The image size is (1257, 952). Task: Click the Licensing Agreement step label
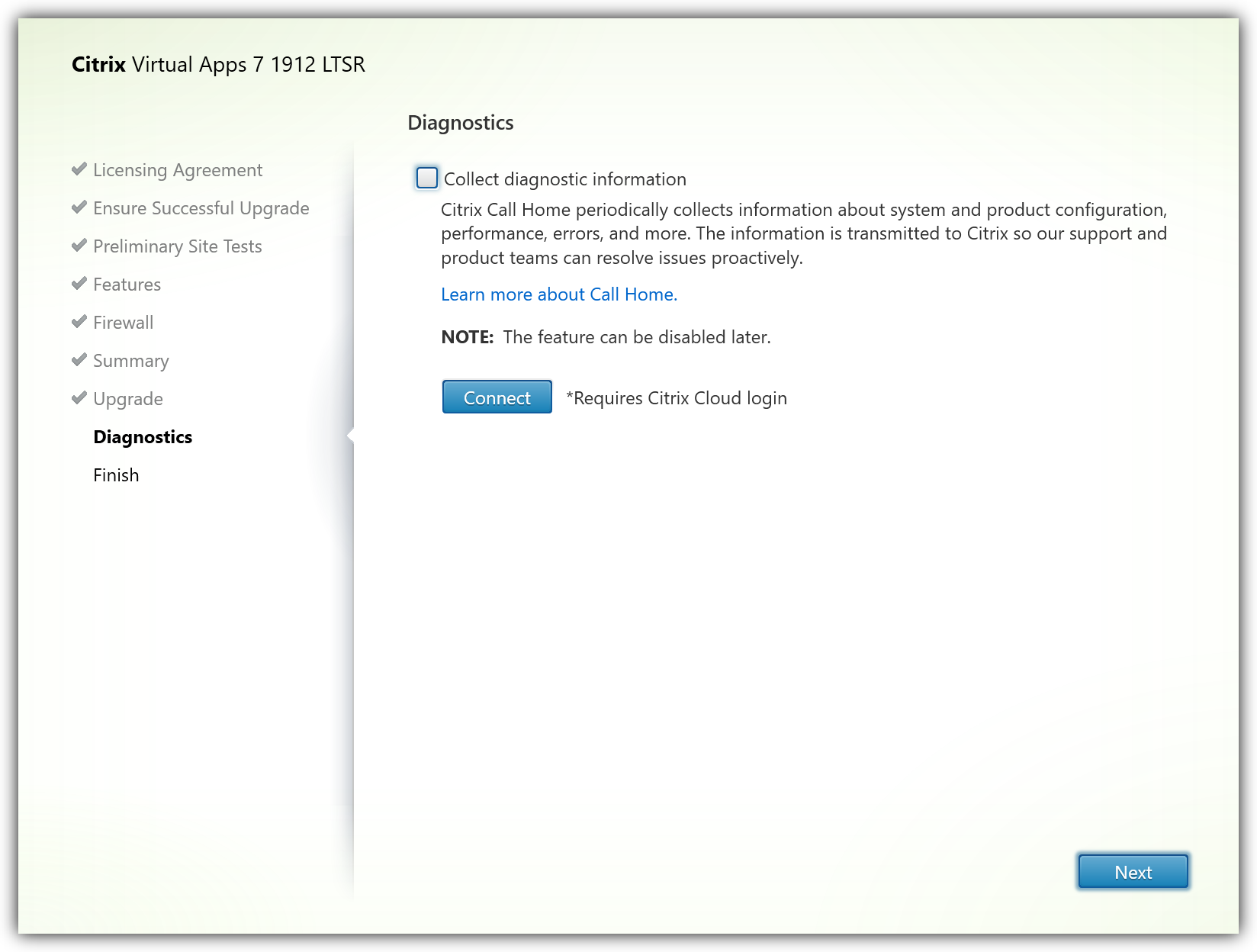(178, 170)
